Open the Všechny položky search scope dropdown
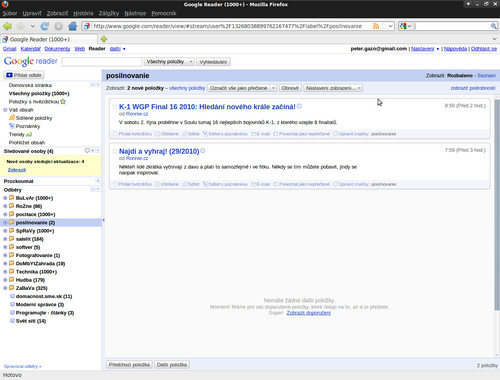Image resolution: width=500 pixels, height=380 pixels. [169, 62]
